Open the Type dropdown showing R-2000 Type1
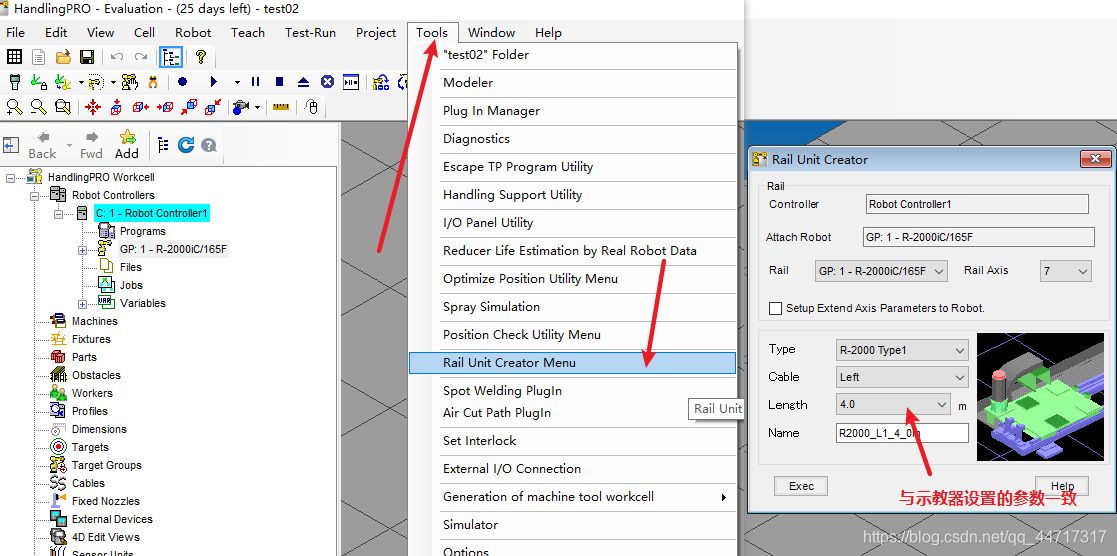The width and height of the screenshot is (1117, 556). coord(903,350)
